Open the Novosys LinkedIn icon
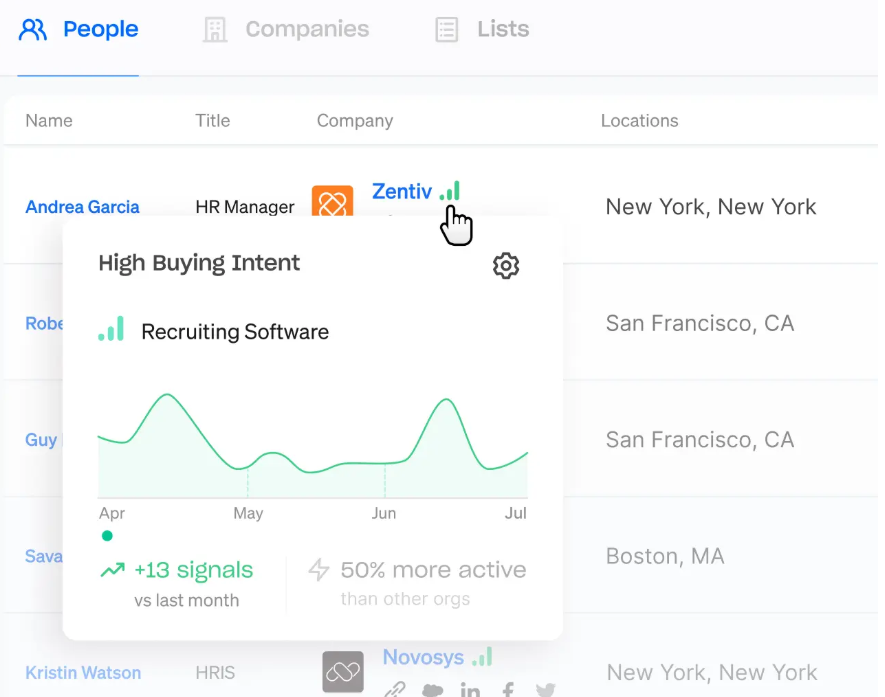 pos(470,690)
